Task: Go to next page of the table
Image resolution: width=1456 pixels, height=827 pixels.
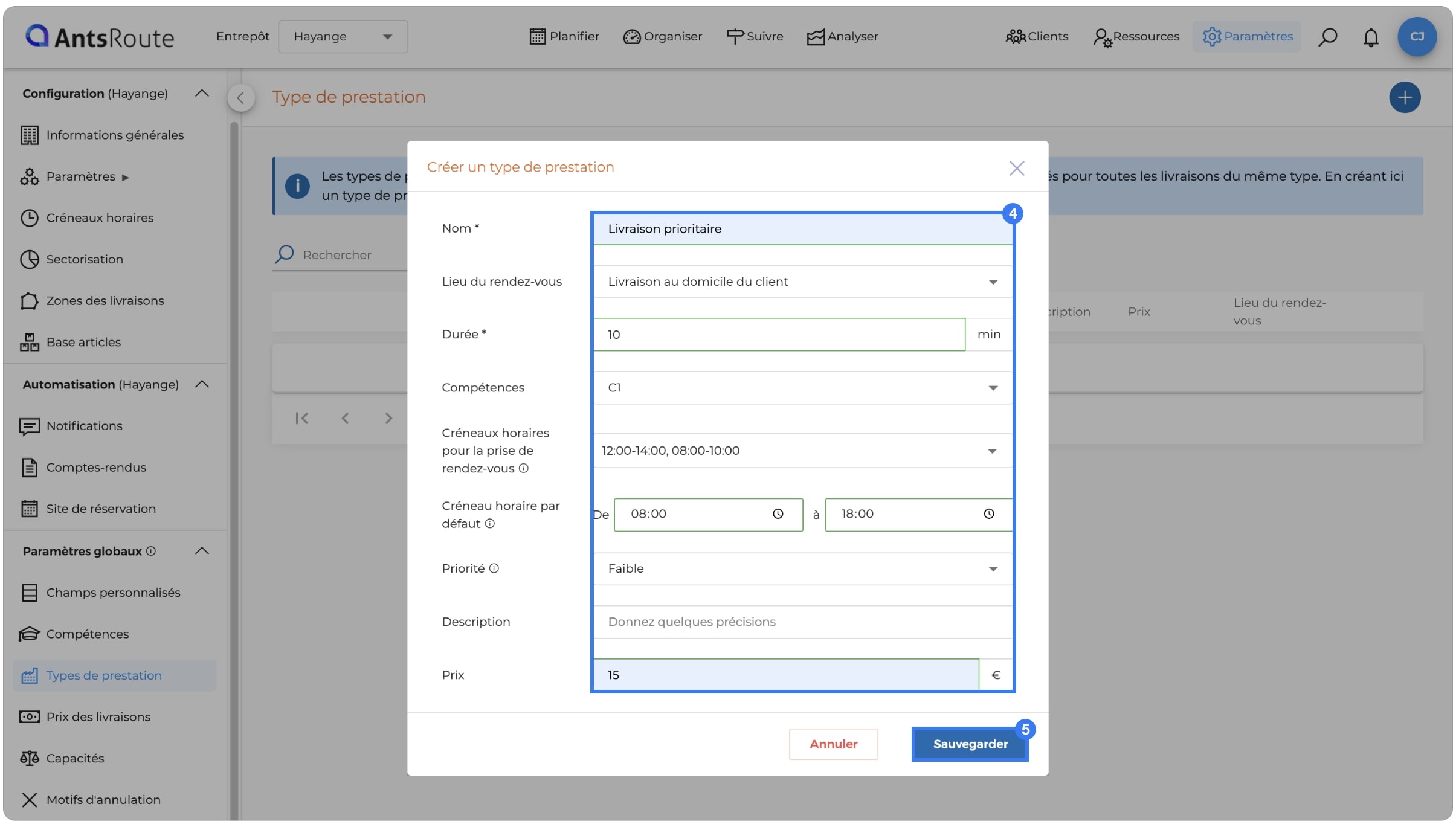Action: pyautogui.click(x=388, y=418)
